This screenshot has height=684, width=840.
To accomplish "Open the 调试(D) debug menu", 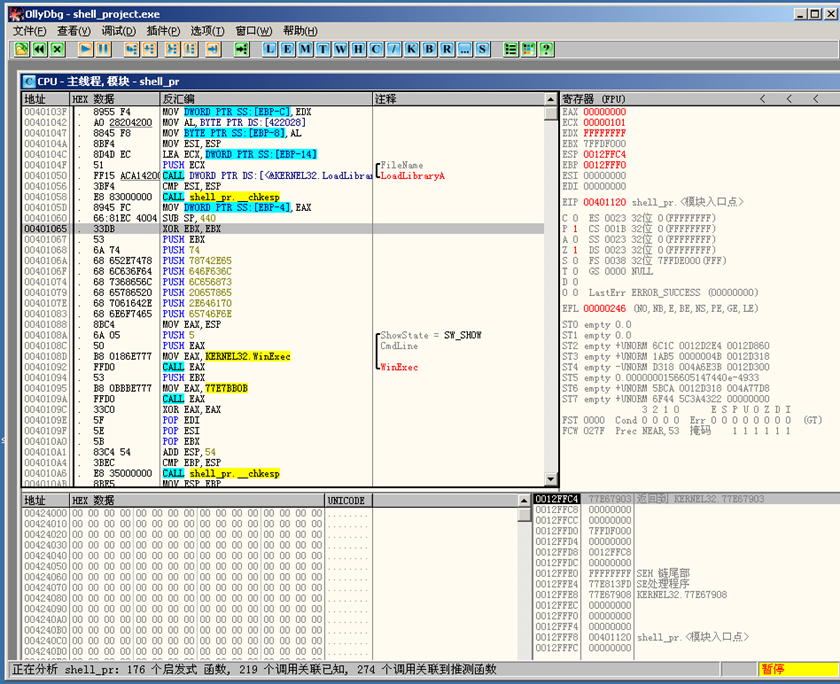I will point(119,31).
